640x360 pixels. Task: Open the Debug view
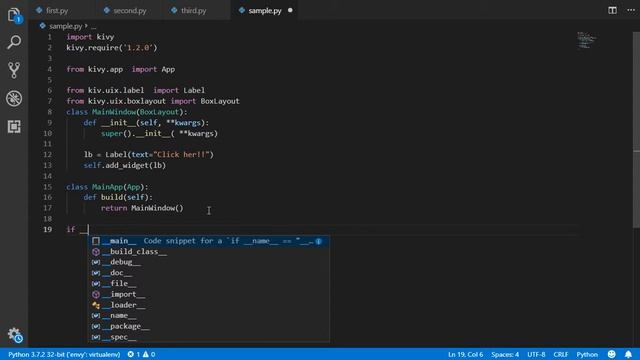[14, 98]
